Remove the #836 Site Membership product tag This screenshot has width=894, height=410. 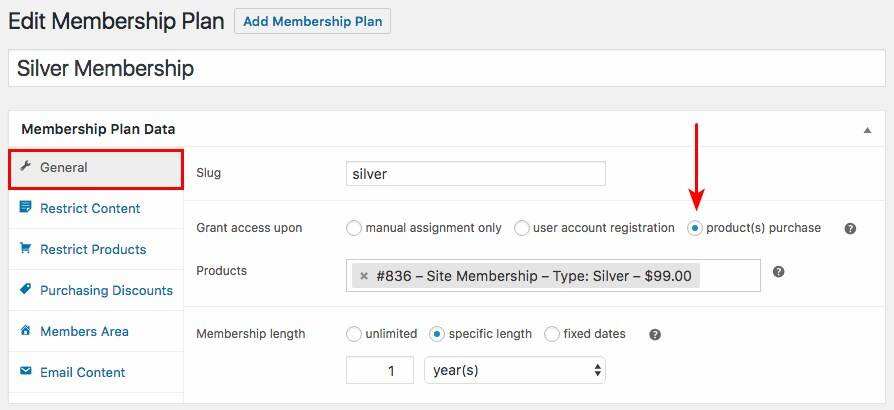364,276
